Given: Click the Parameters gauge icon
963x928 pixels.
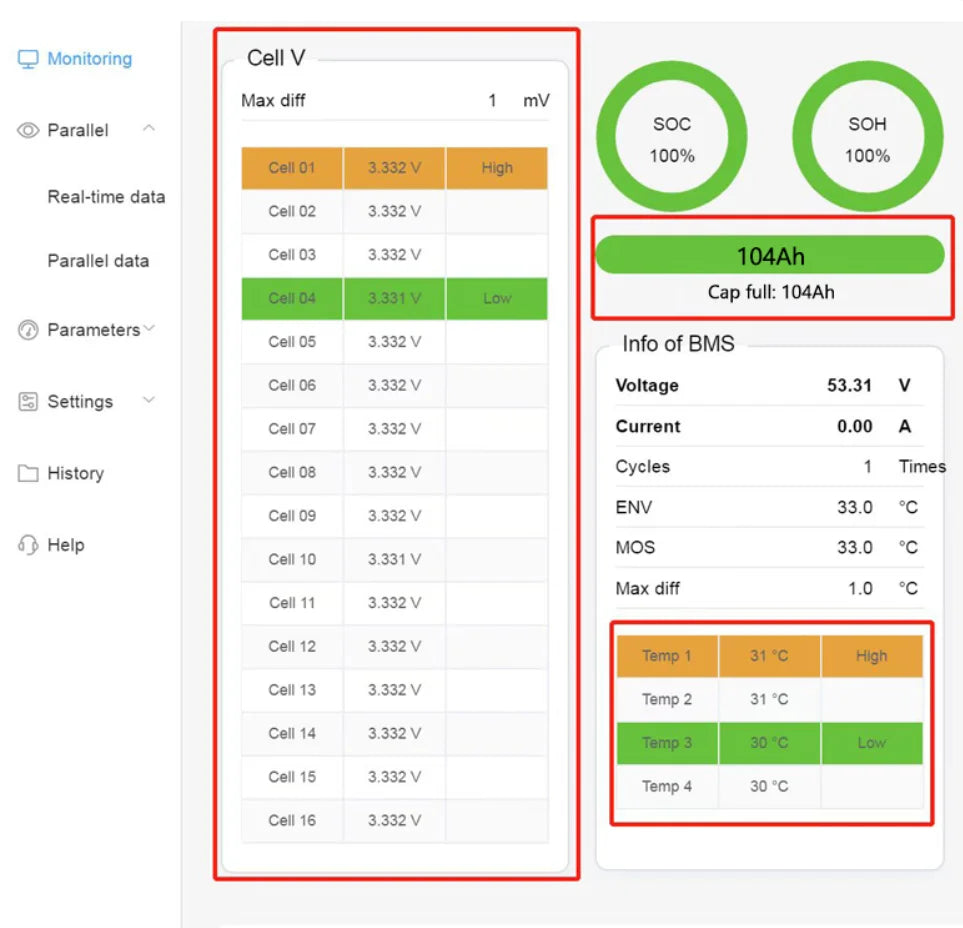Looking at the screenshot, I should 28,330.
